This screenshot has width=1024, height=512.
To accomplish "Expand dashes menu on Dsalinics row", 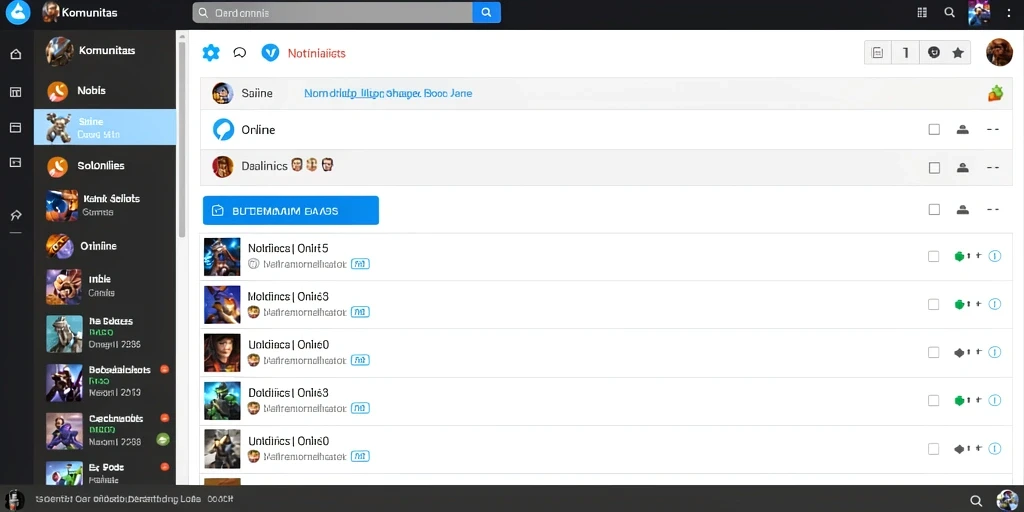I will click(993, 168).
